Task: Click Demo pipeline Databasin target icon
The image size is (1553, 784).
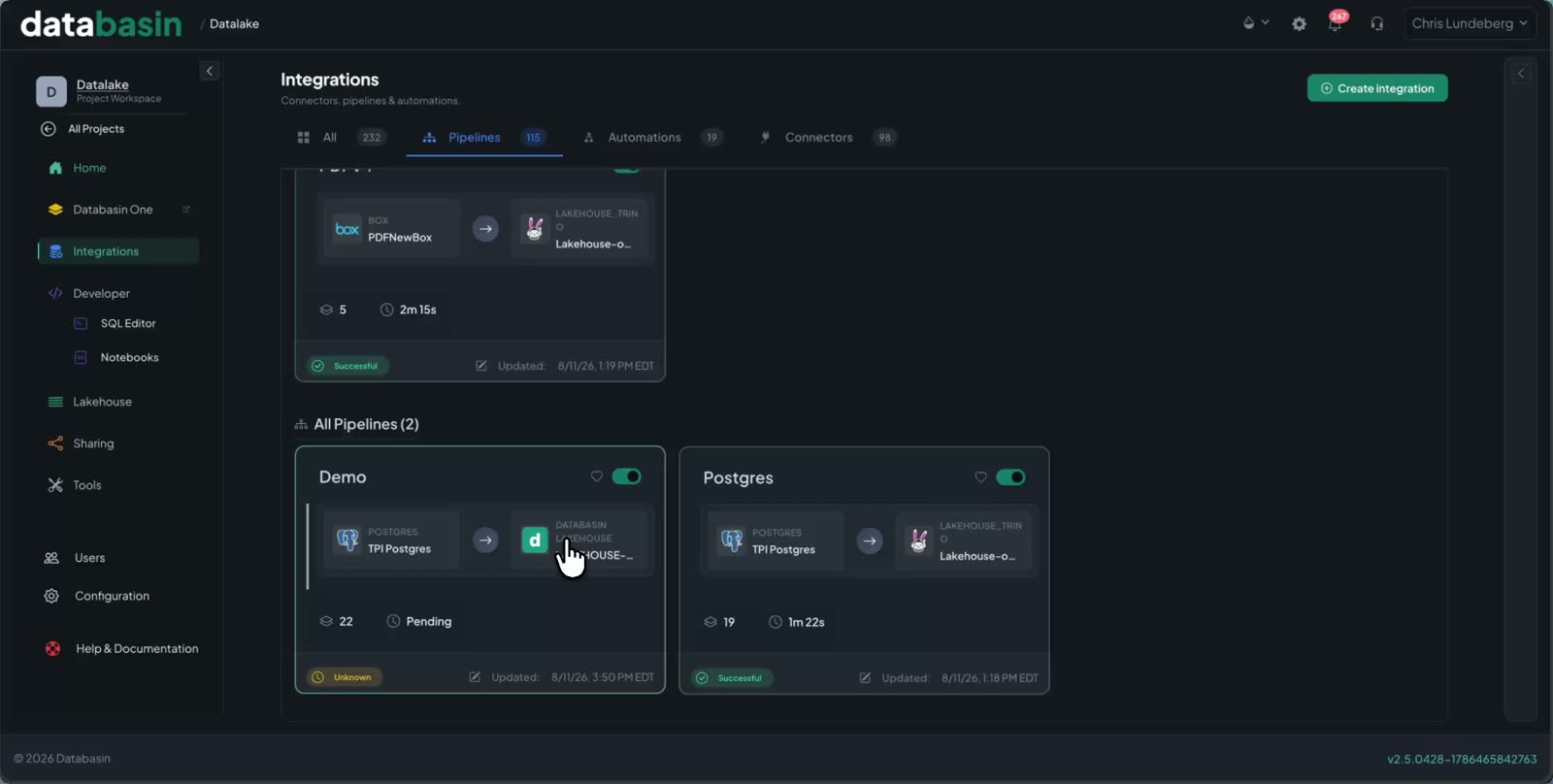Action: (x=534, y=540)
